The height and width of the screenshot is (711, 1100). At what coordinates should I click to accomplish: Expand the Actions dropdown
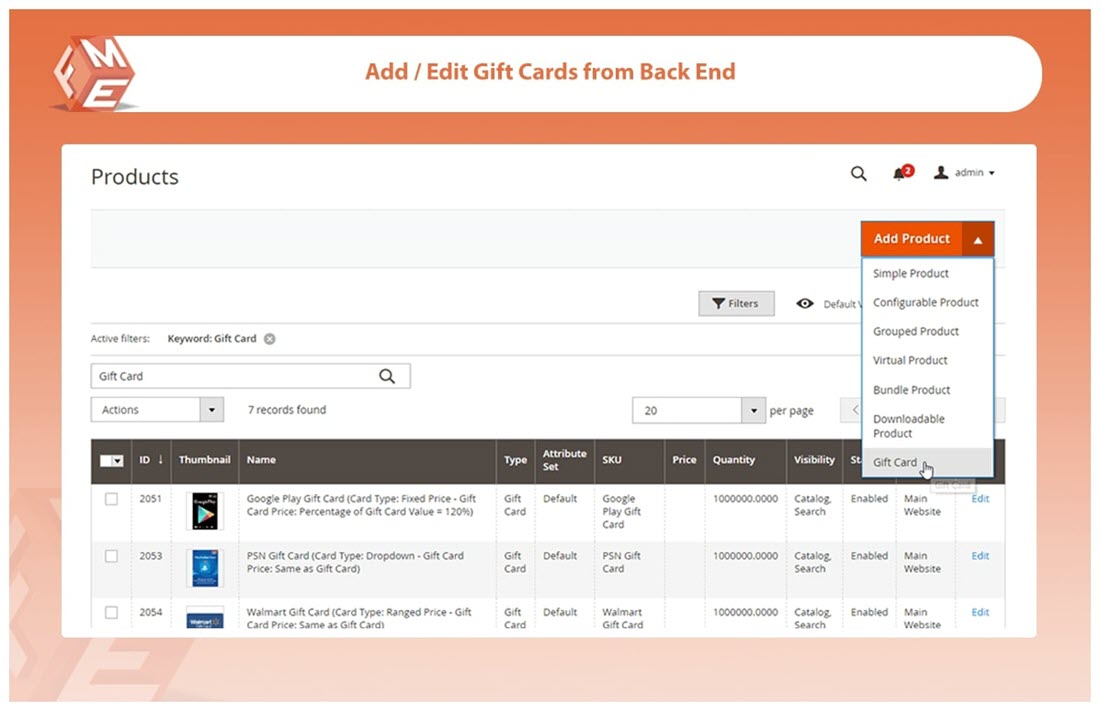pyautogui.click(x=211, y=410)
